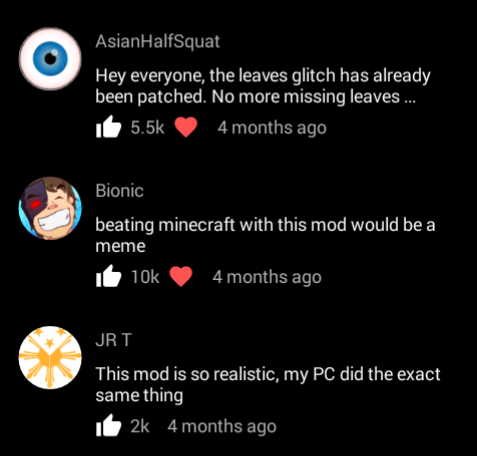Like AsianHalfSquat's comment with thumbs up
Viewport: 477px width, 456px height.
pos(108,127)
